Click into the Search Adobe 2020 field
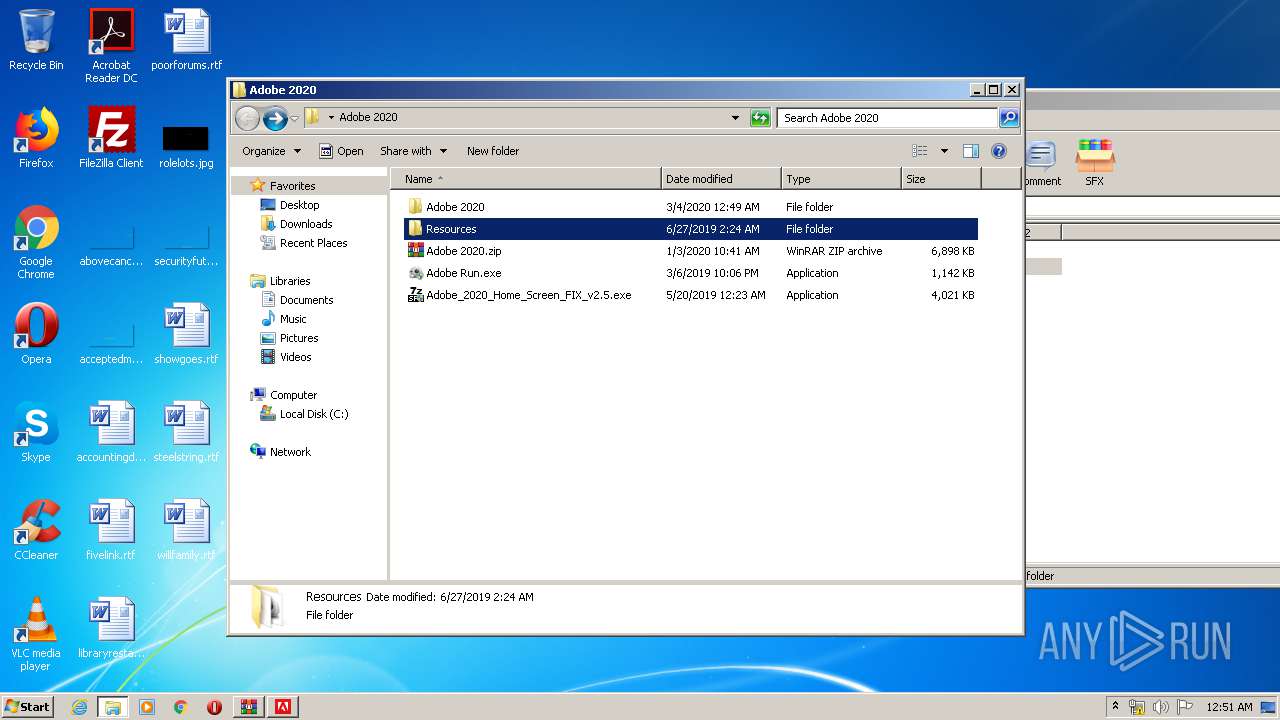 tap(888, 118)
